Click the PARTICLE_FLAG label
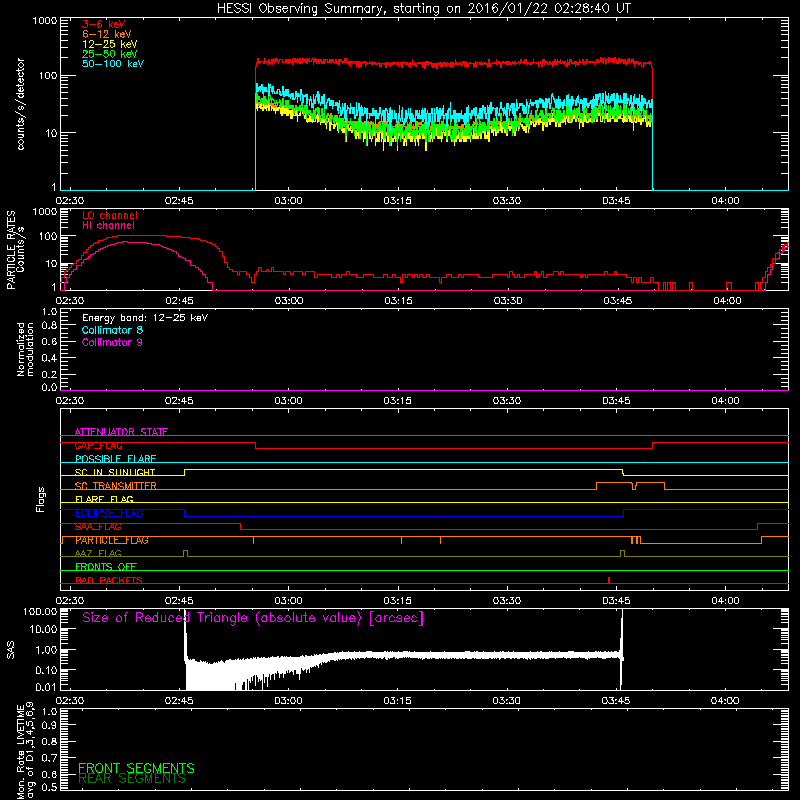 pos(112,540)
